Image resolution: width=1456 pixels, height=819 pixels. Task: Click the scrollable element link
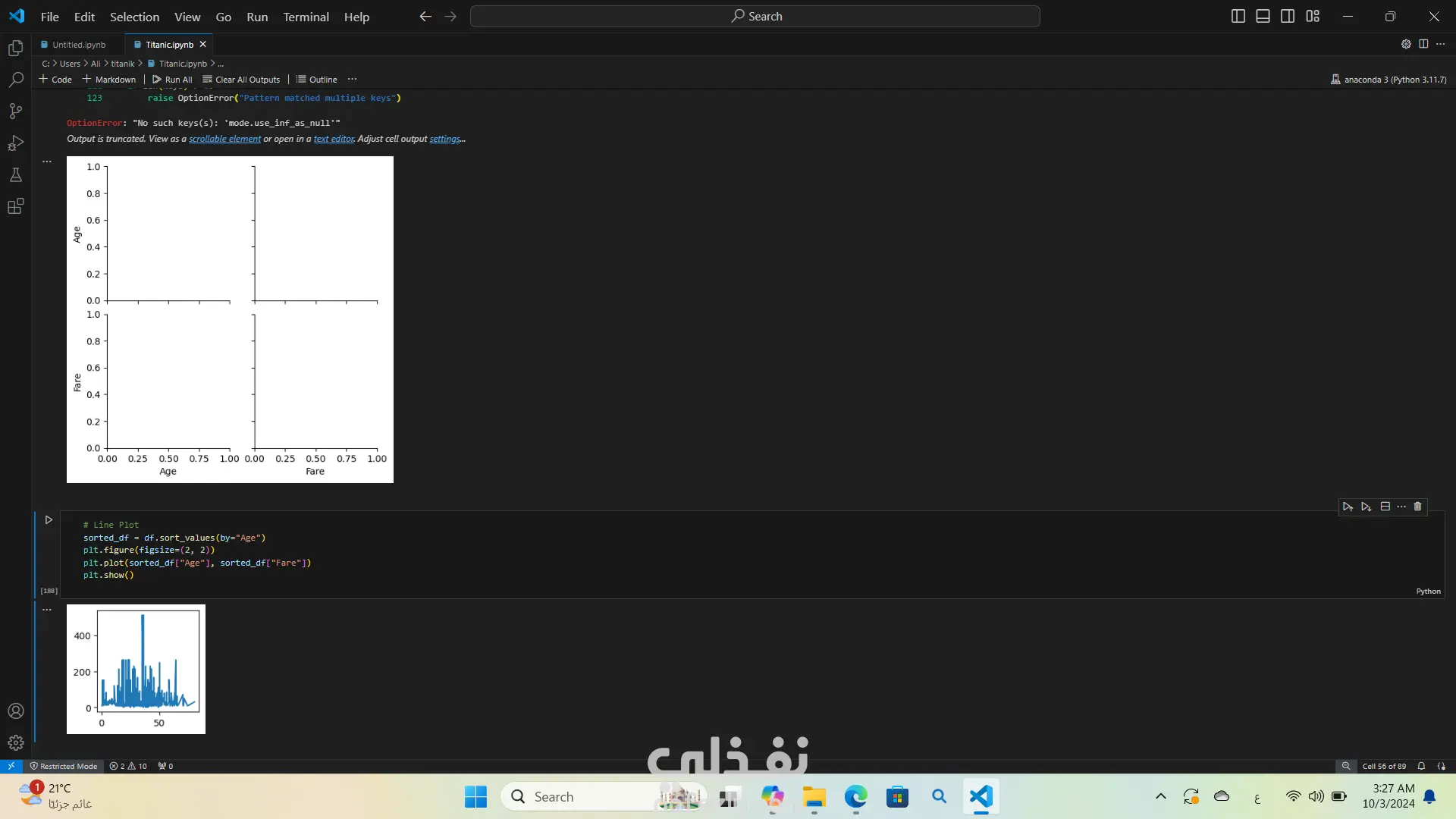[x=224, y=139]
